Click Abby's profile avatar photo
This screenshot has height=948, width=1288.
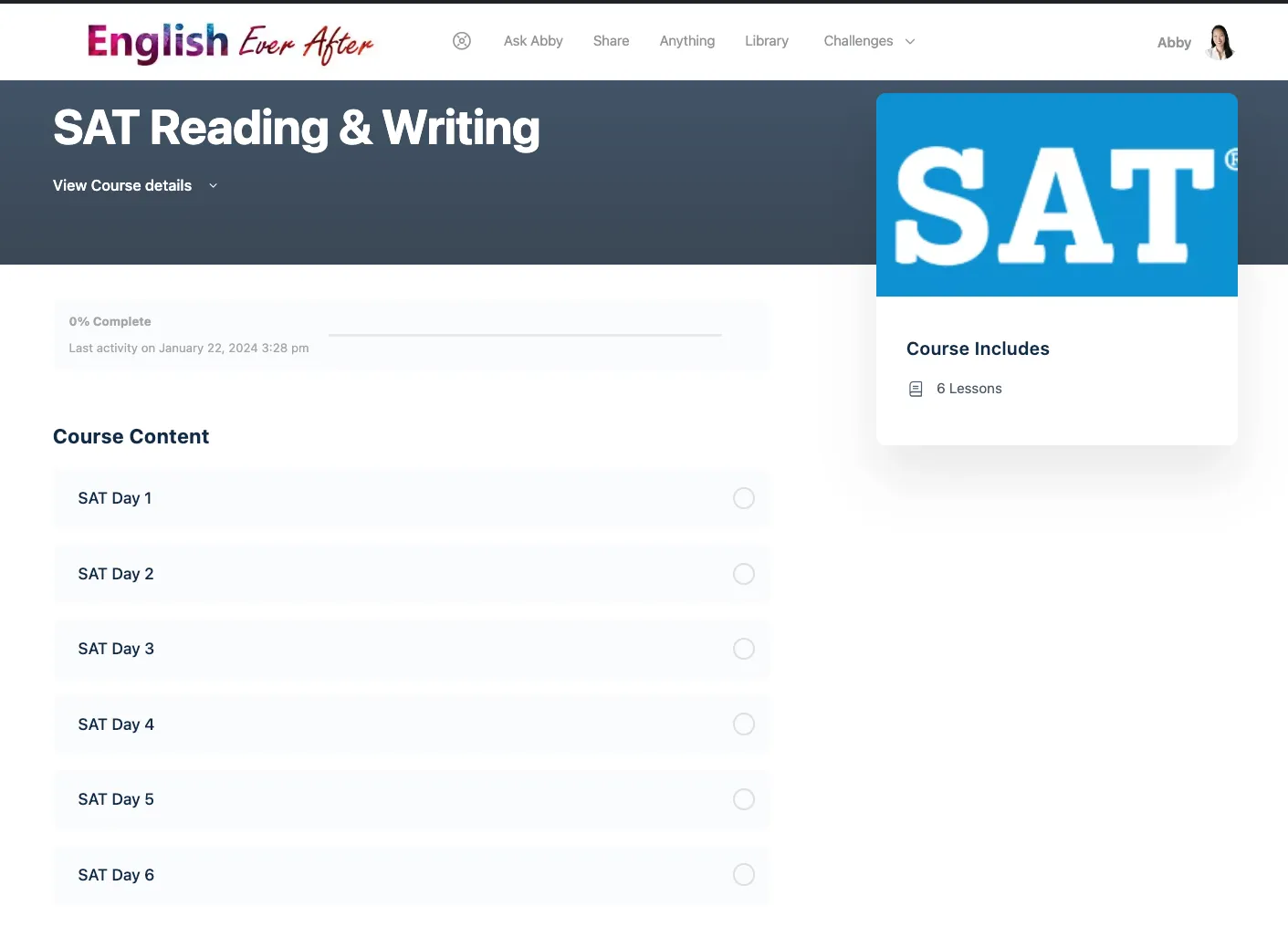tap(1220, 42)
